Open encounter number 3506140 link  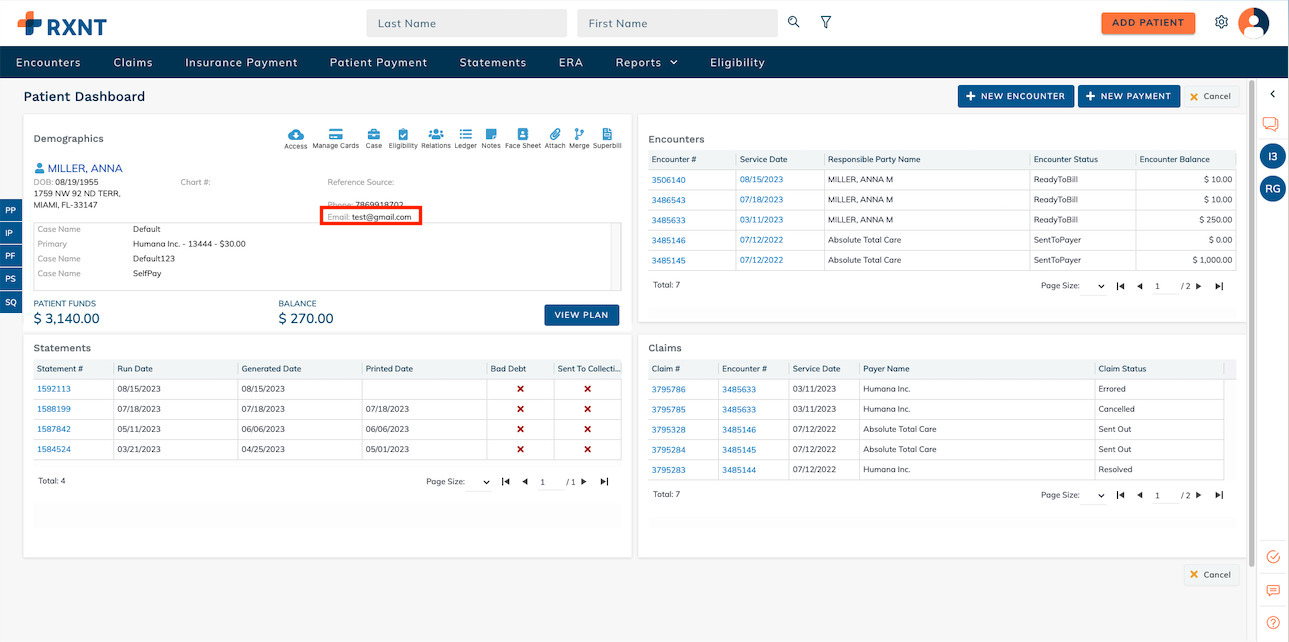coord(669,180)
